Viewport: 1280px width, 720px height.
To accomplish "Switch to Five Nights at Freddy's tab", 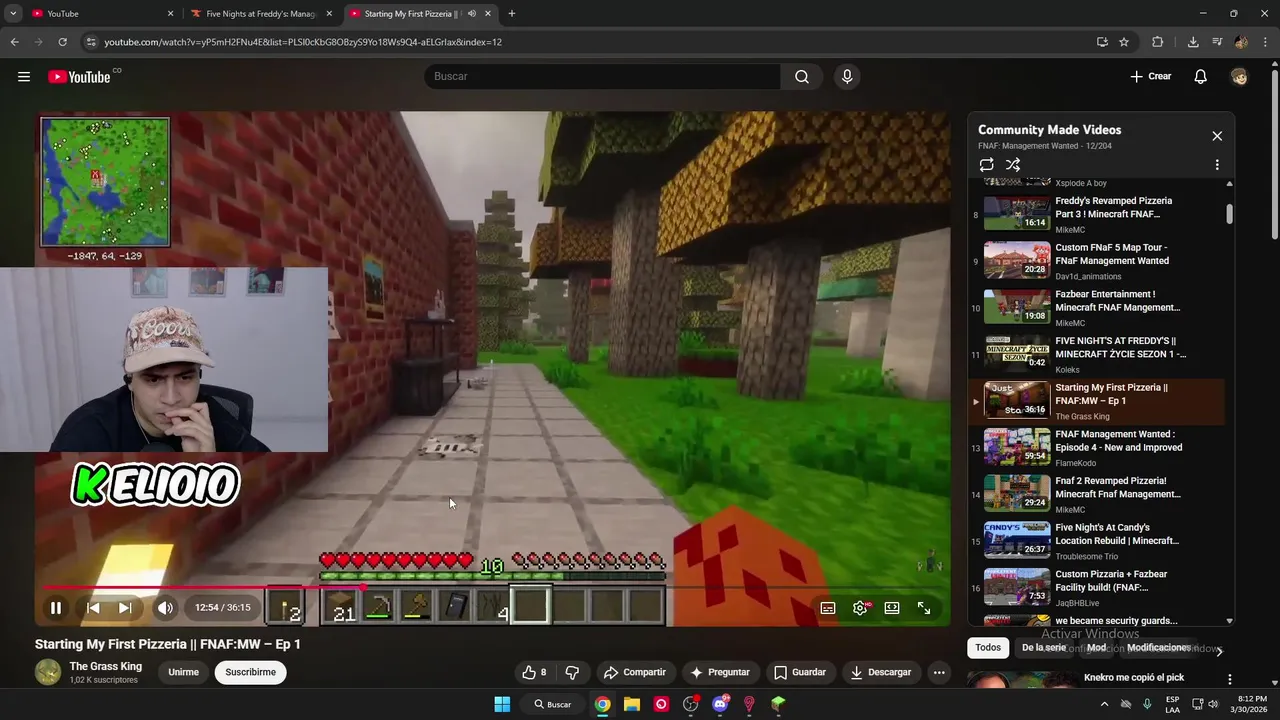I will point(262,14).
